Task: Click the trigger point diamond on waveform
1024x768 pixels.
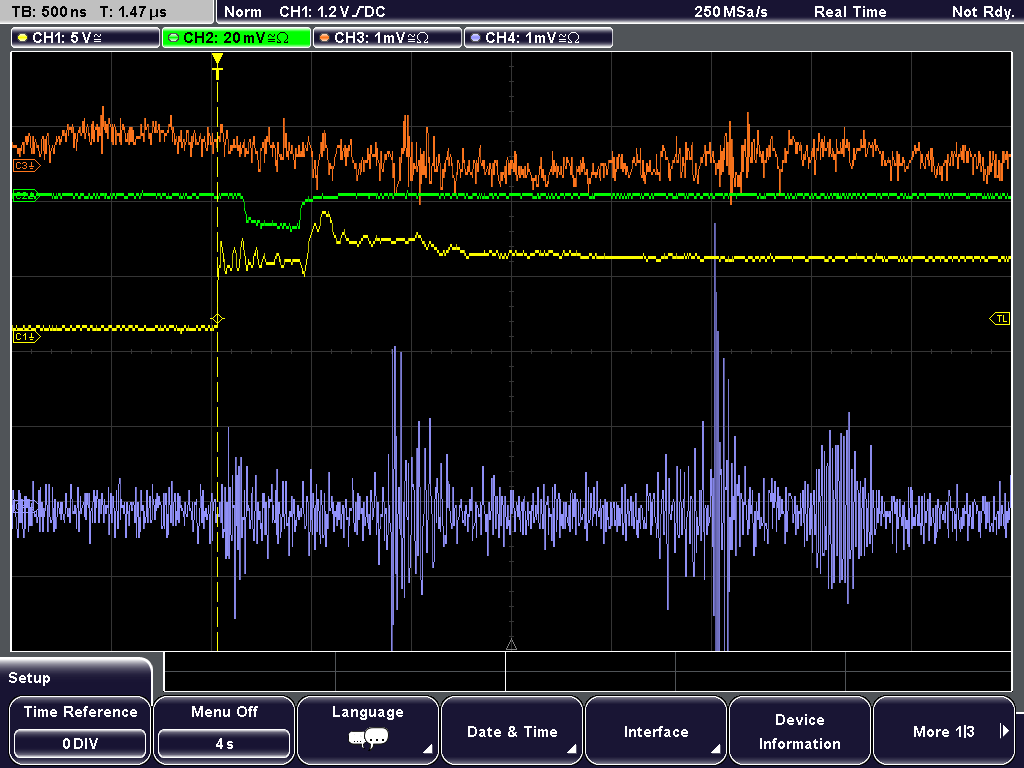Action: [217, 319]
